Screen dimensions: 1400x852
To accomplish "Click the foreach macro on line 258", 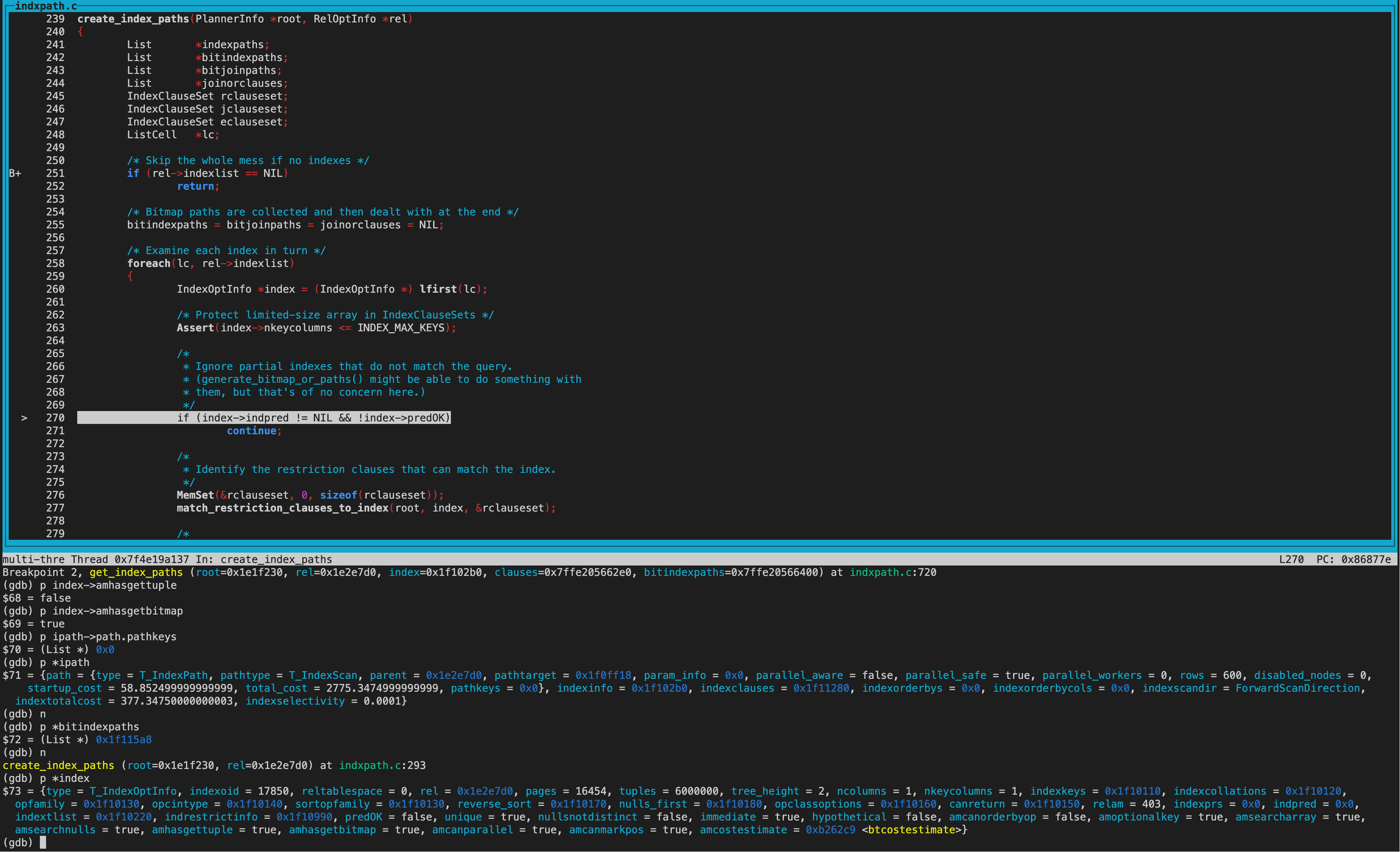I will 148,264.
